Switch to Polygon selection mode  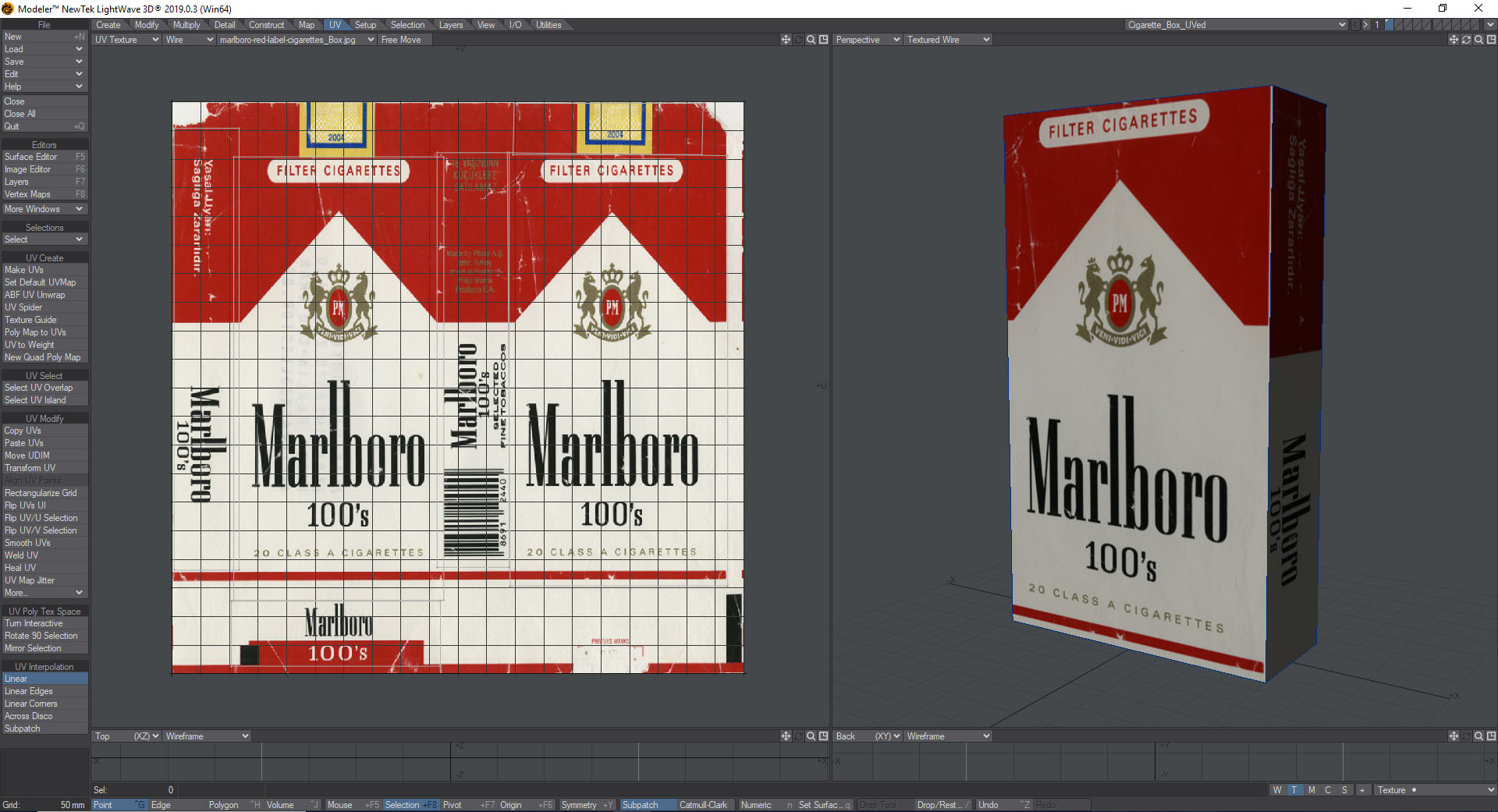(234, 805)
